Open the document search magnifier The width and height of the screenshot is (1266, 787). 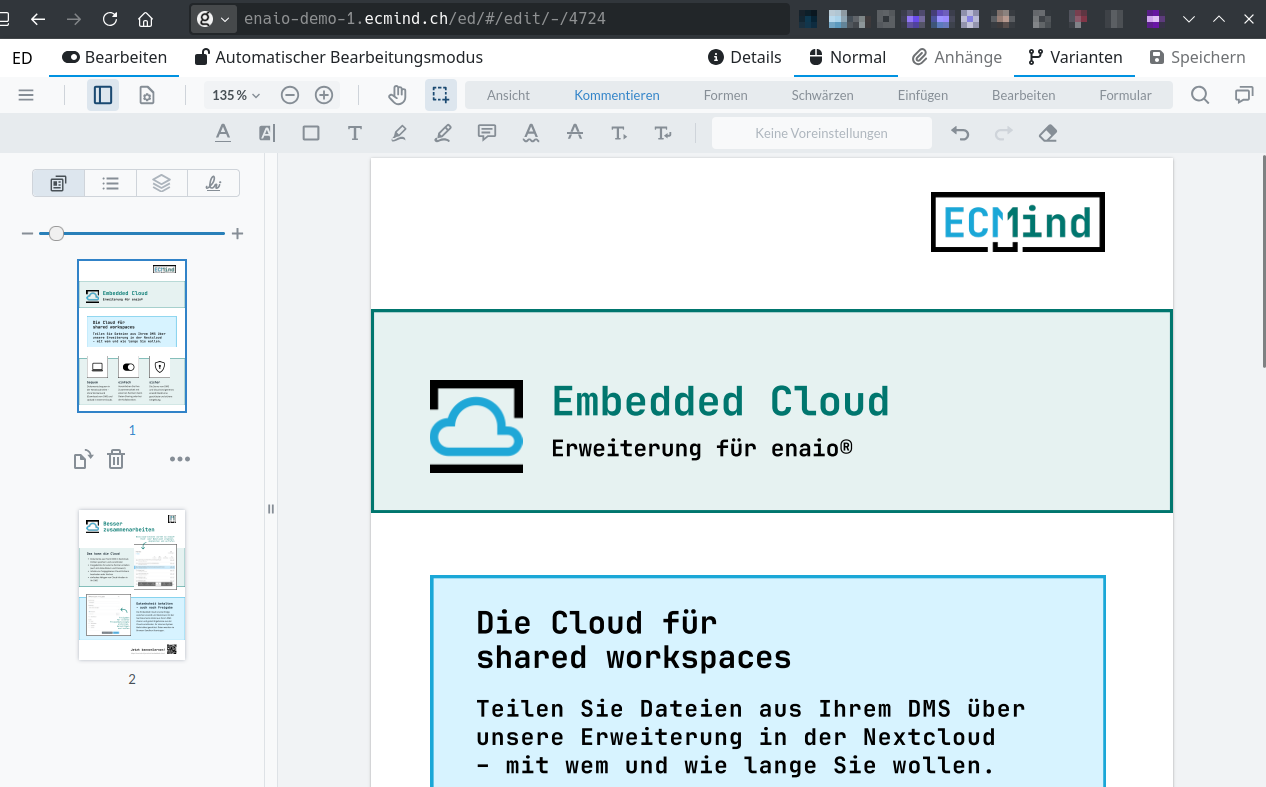tap(1200, 95)
